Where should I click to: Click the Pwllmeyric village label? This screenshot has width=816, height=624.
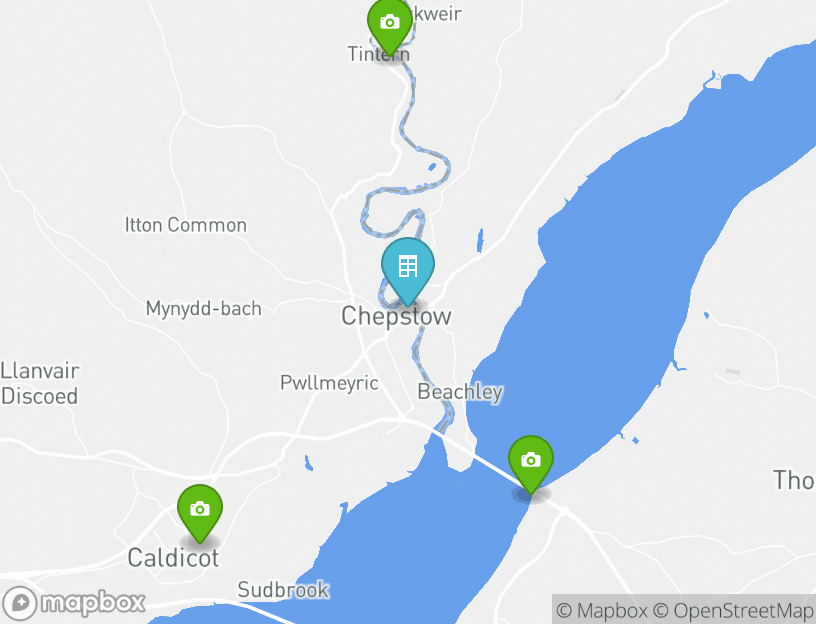click(x=329, y=383)
